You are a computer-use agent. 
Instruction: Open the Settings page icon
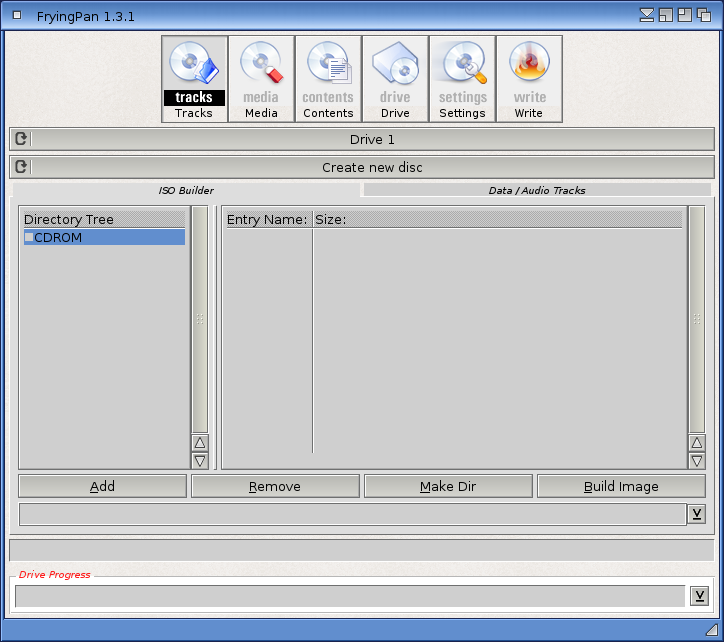(462, 79)
